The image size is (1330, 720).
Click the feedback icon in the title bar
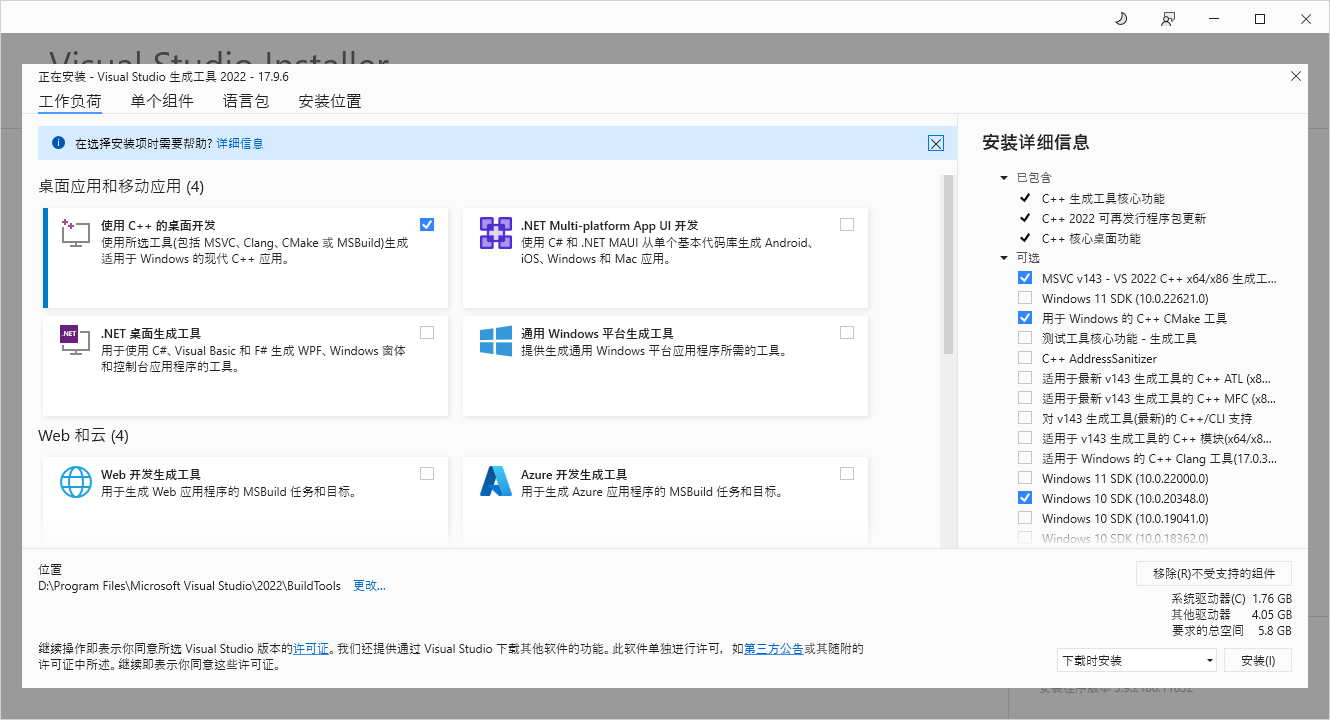[x=1167, y=18]
